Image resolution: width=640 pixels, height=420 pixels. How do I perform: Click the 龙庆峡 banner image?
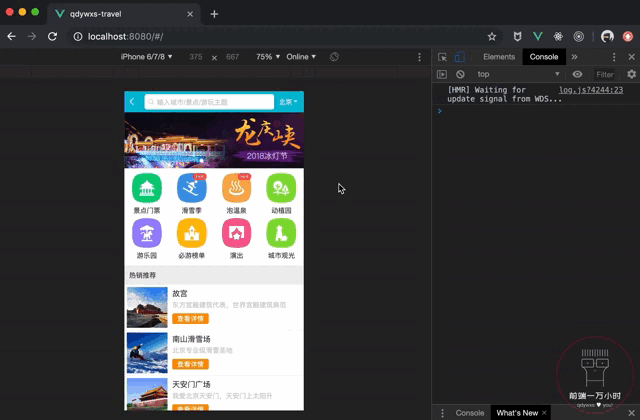coord(214,140)
